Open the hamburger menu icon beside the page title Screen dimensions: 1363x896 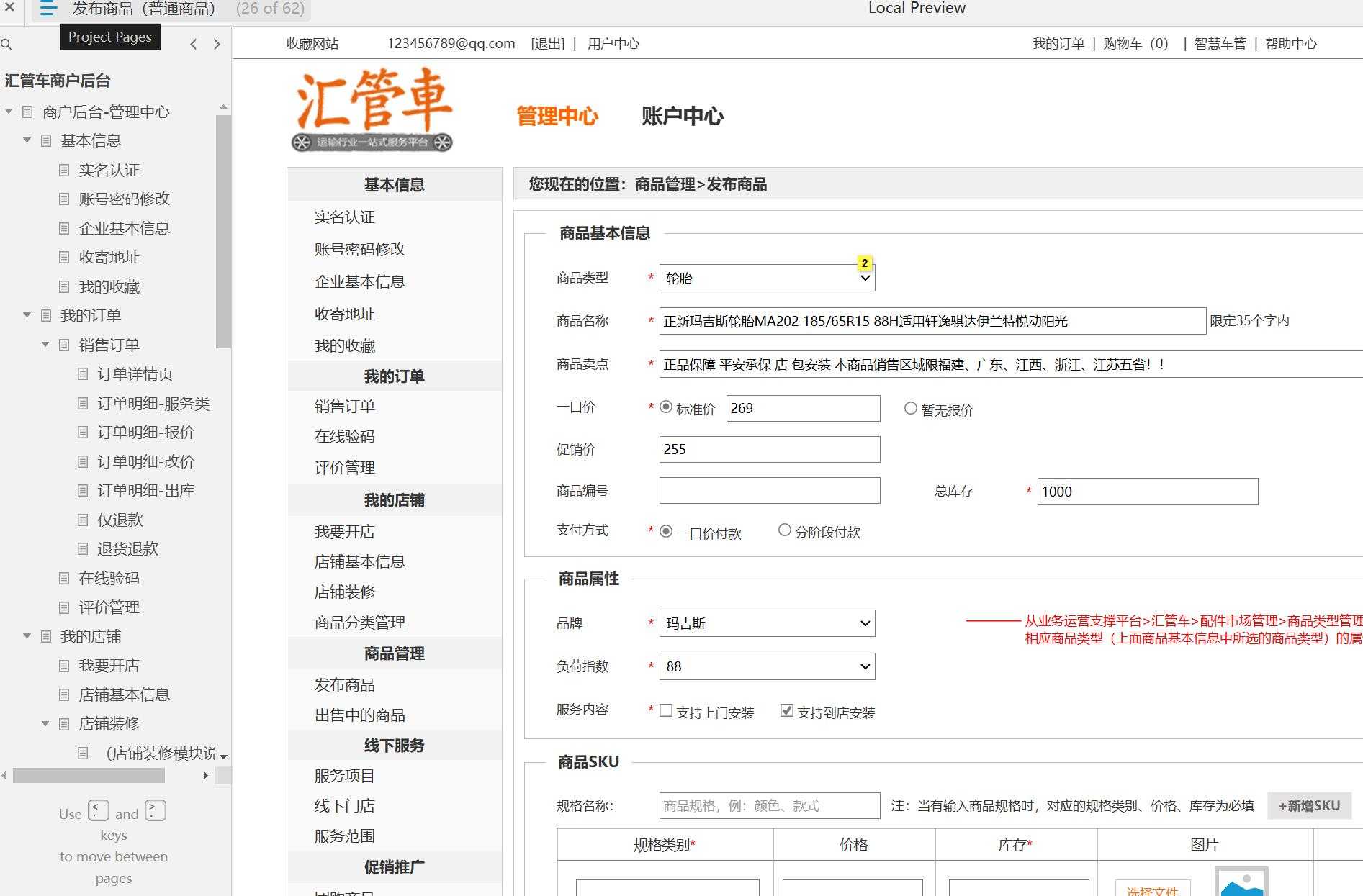[48, 9]
